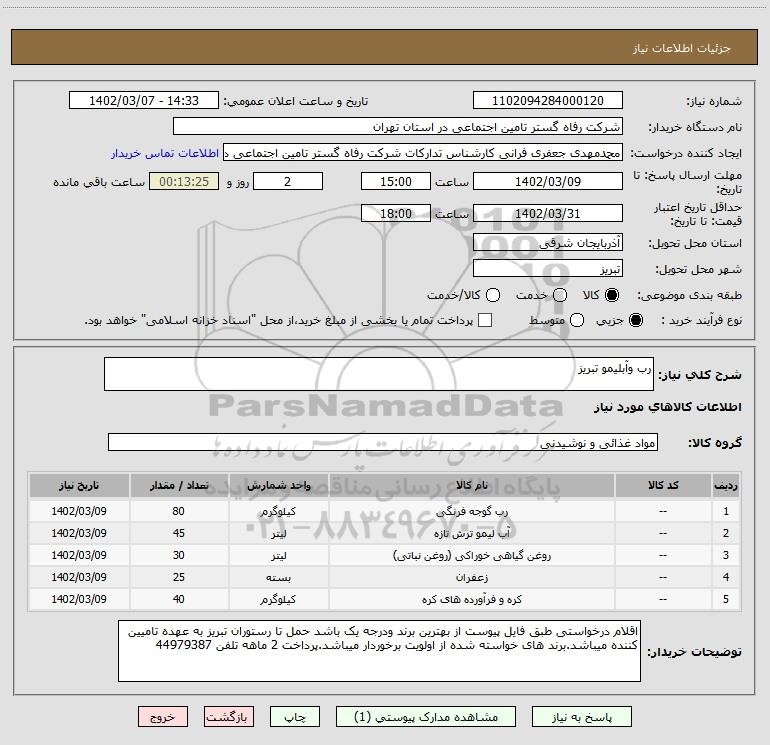Choose the جزیی purchase type radio

pos(635,320)
